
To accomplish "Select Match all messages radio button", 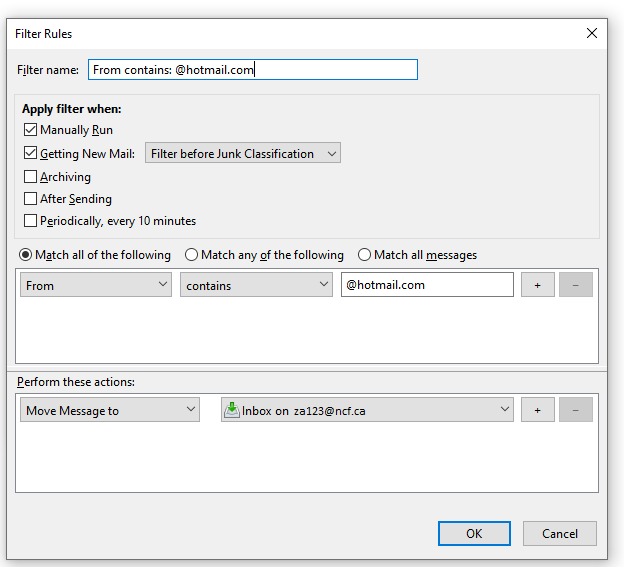I will point(364,255).
